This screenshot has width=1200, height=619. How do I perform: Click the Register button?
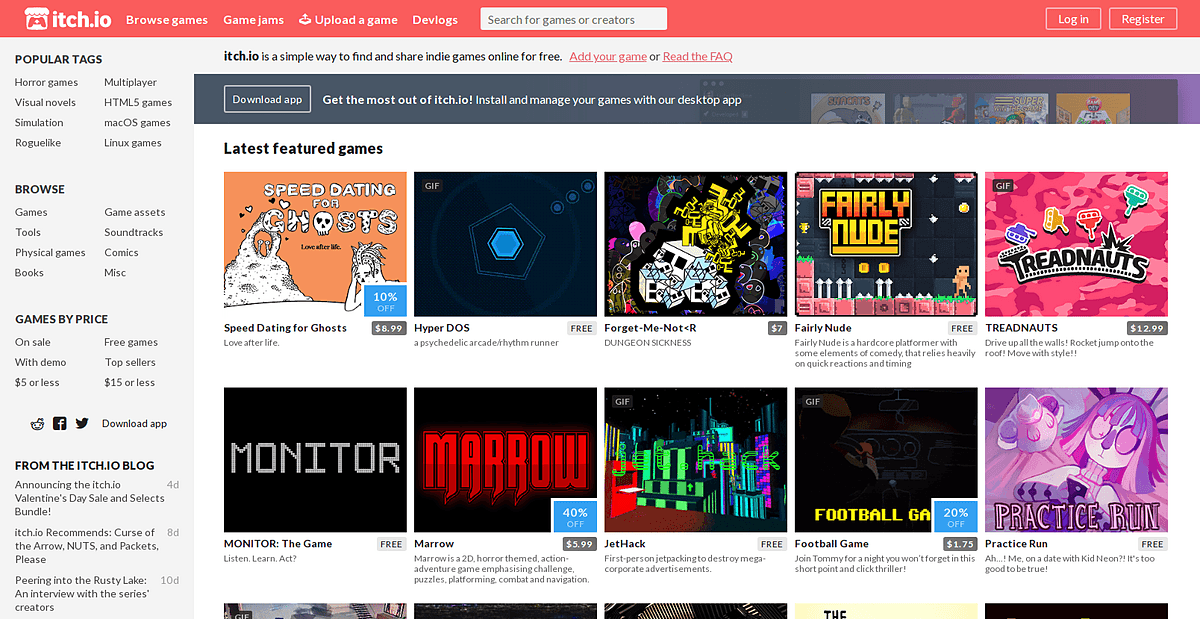(1142, 18)
